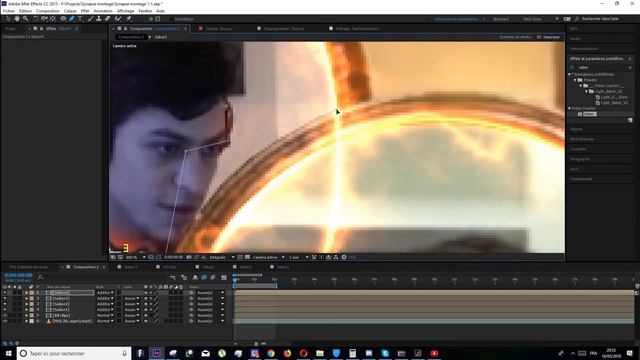Viewport: 640px width, 360px height.
Task: Click the timeline time navigator bar
Action: pos(247,275)
